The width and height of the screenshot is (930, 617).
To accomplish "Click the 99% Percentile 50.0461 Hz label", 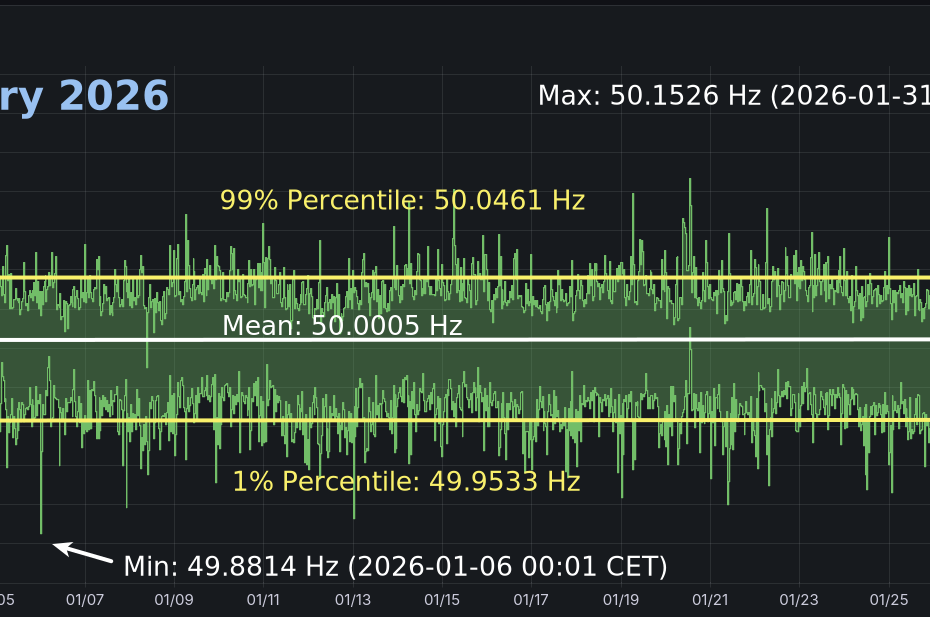I will coord(402,200).
